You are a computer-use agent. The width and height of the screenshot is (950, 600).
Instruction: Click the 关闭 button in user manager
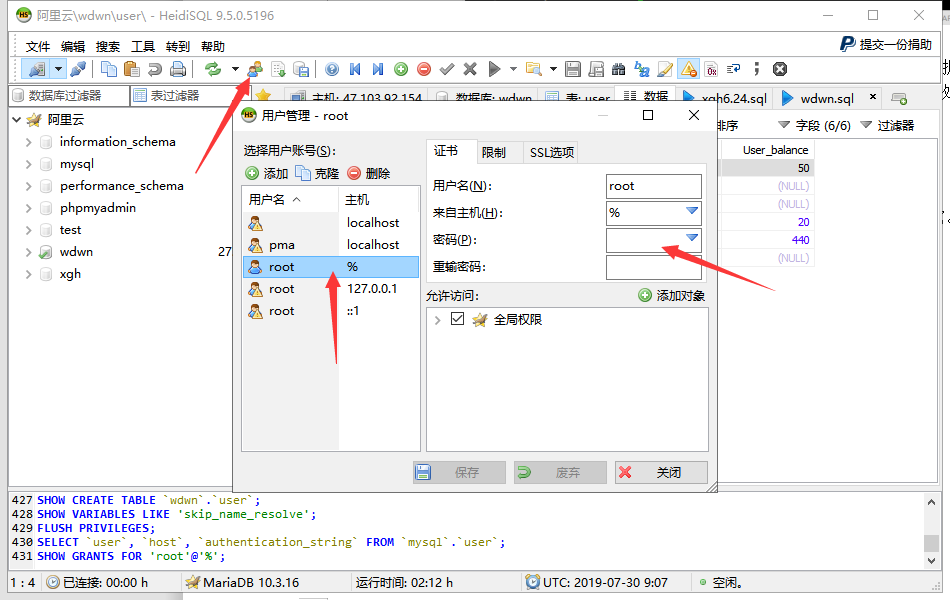(661, 473)
